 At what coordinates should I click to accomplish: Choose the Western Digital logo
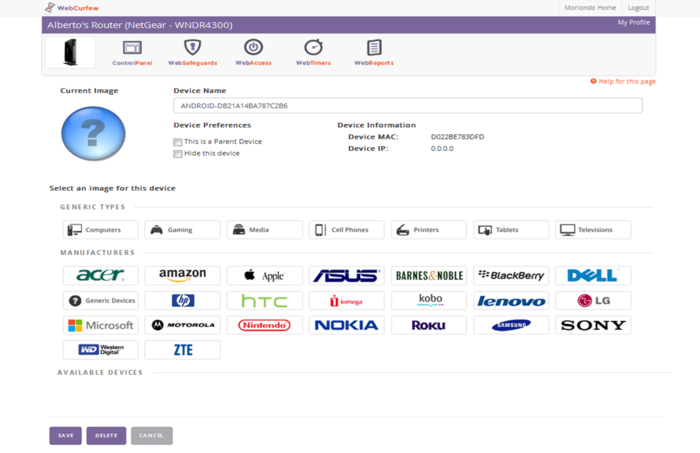tap(100, 349)
